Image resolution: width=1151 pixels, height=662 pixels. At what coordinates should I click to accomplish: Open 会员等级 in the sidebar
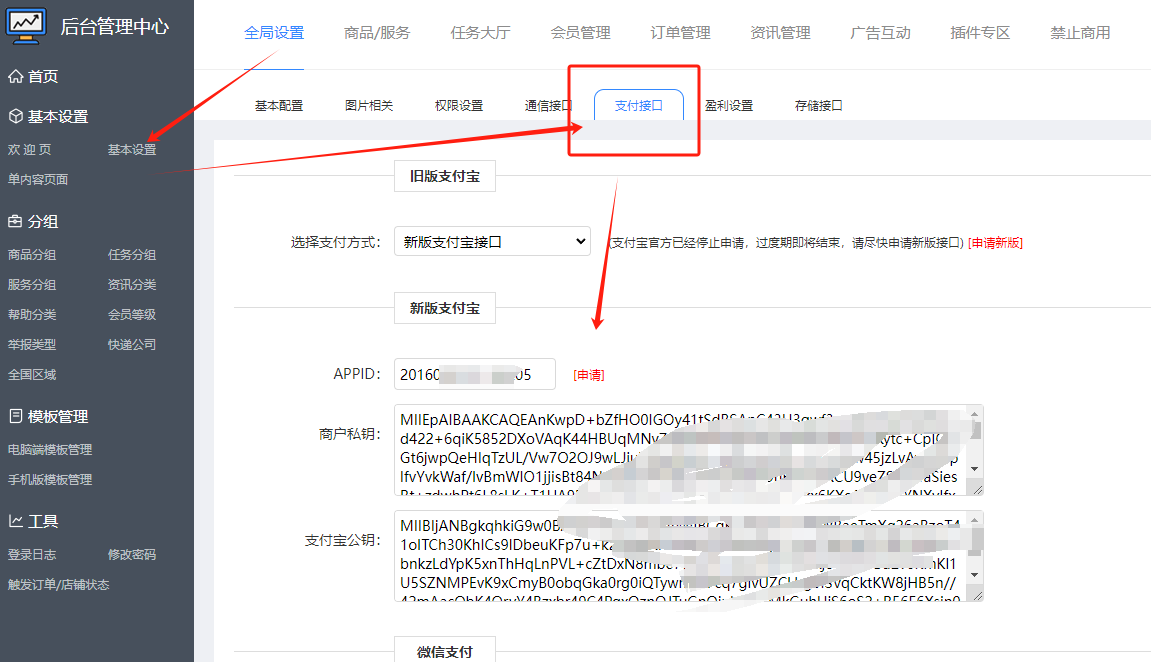(x=132, y=315)
